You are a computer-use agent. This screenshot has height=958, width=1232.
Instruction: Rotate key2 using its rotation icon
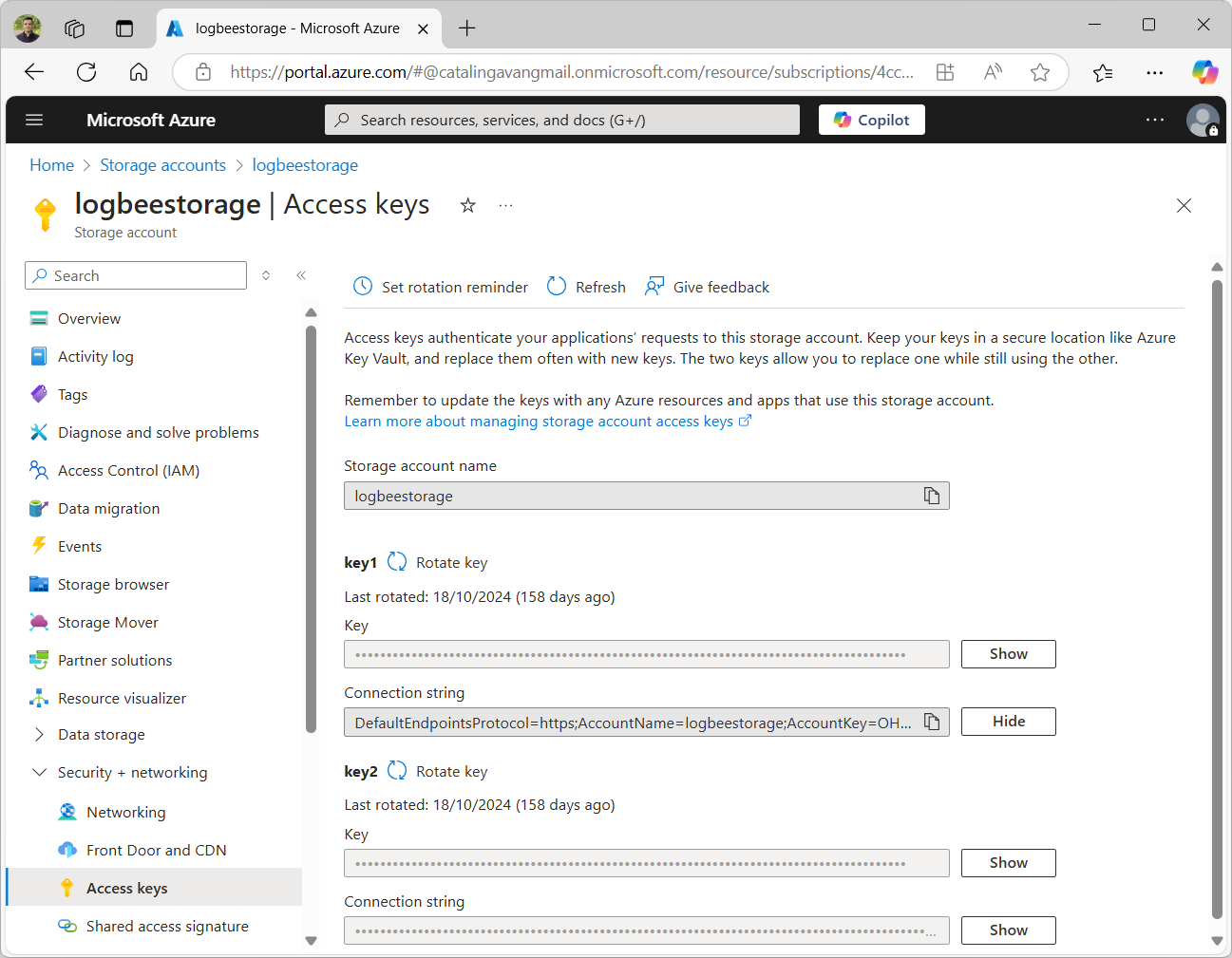[x=397, y=771]
